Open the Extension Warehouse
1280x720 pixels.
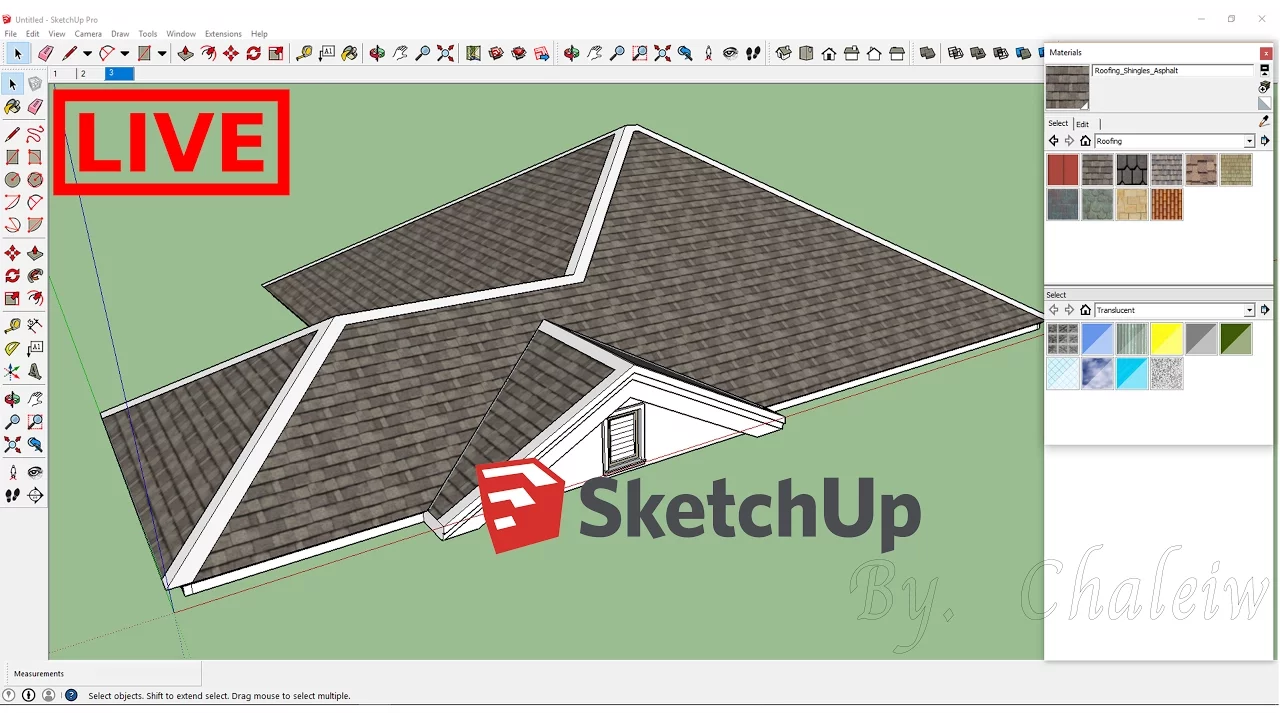pos(519,53)
